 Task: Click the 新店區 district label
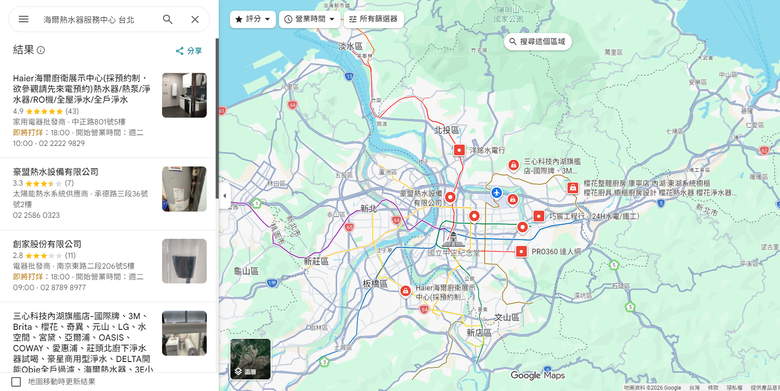tap(479, 332)
